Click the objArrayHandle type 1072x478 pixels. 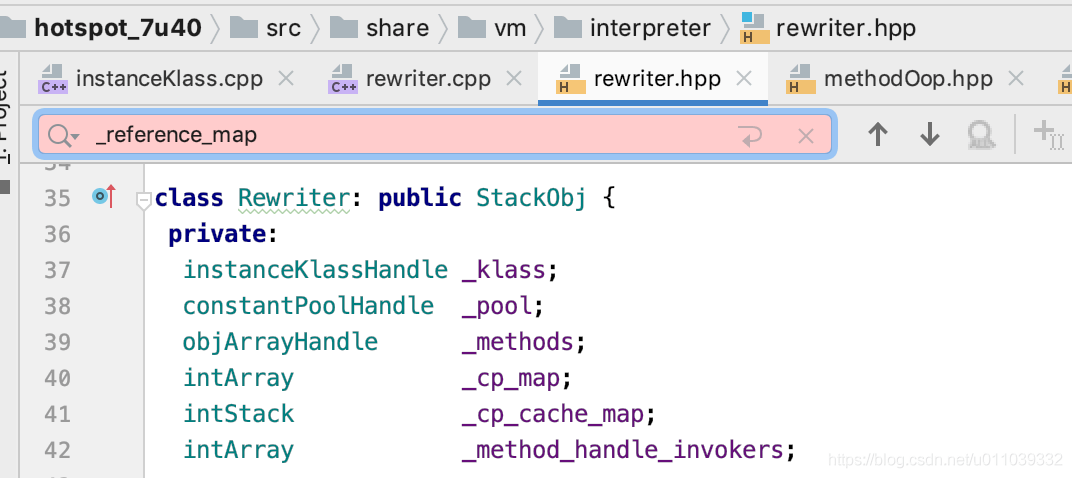point(280,341)
